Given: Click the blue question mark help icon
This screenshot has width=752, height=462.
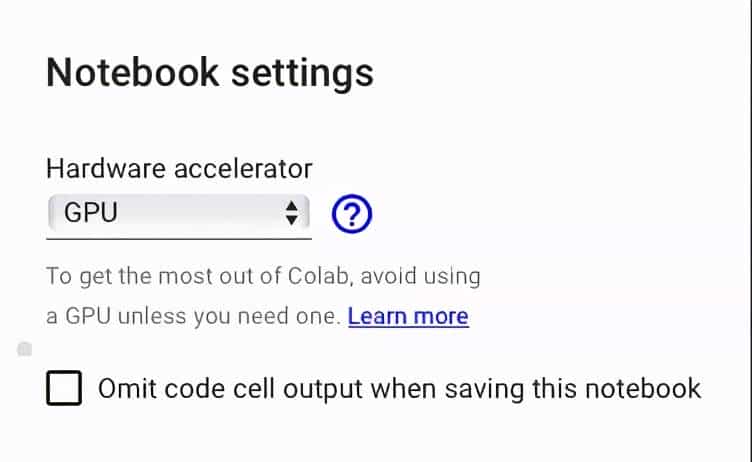Looking at the screenshot, I should [x=351, y=213].
